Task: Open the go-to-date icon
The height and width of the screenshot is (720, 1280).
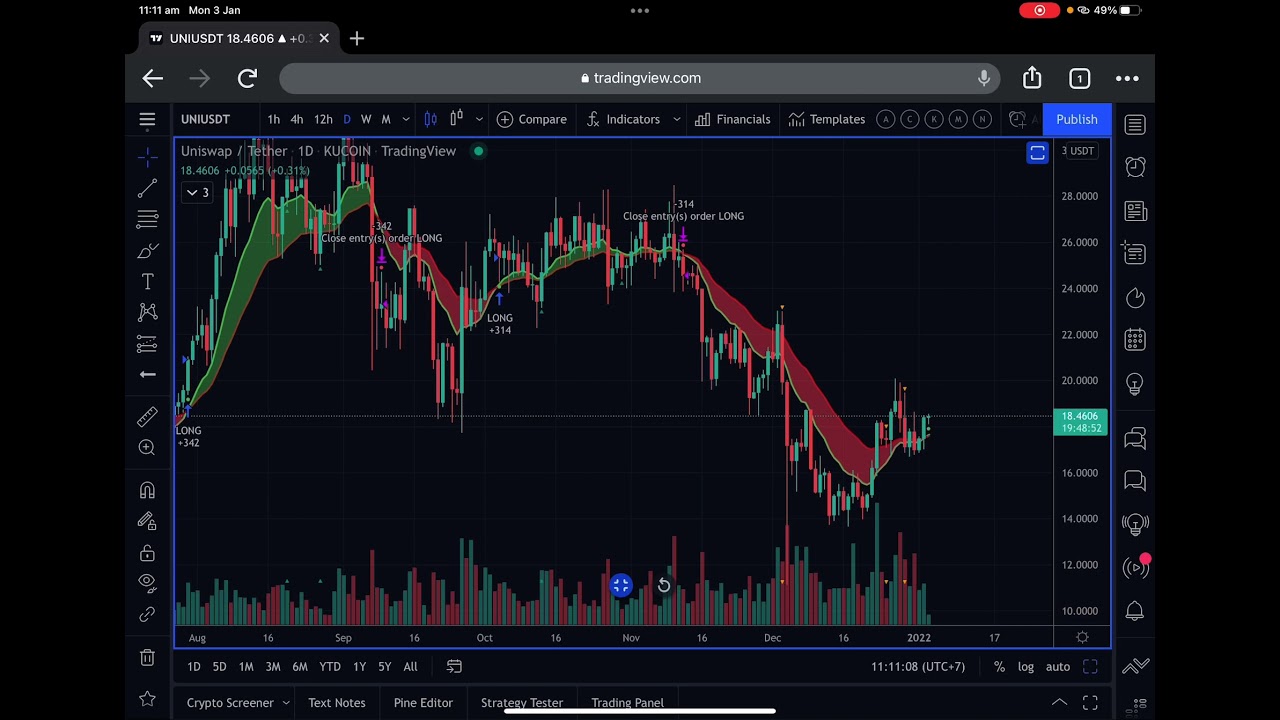Action: pyautogui.click(x=454, y=666)
